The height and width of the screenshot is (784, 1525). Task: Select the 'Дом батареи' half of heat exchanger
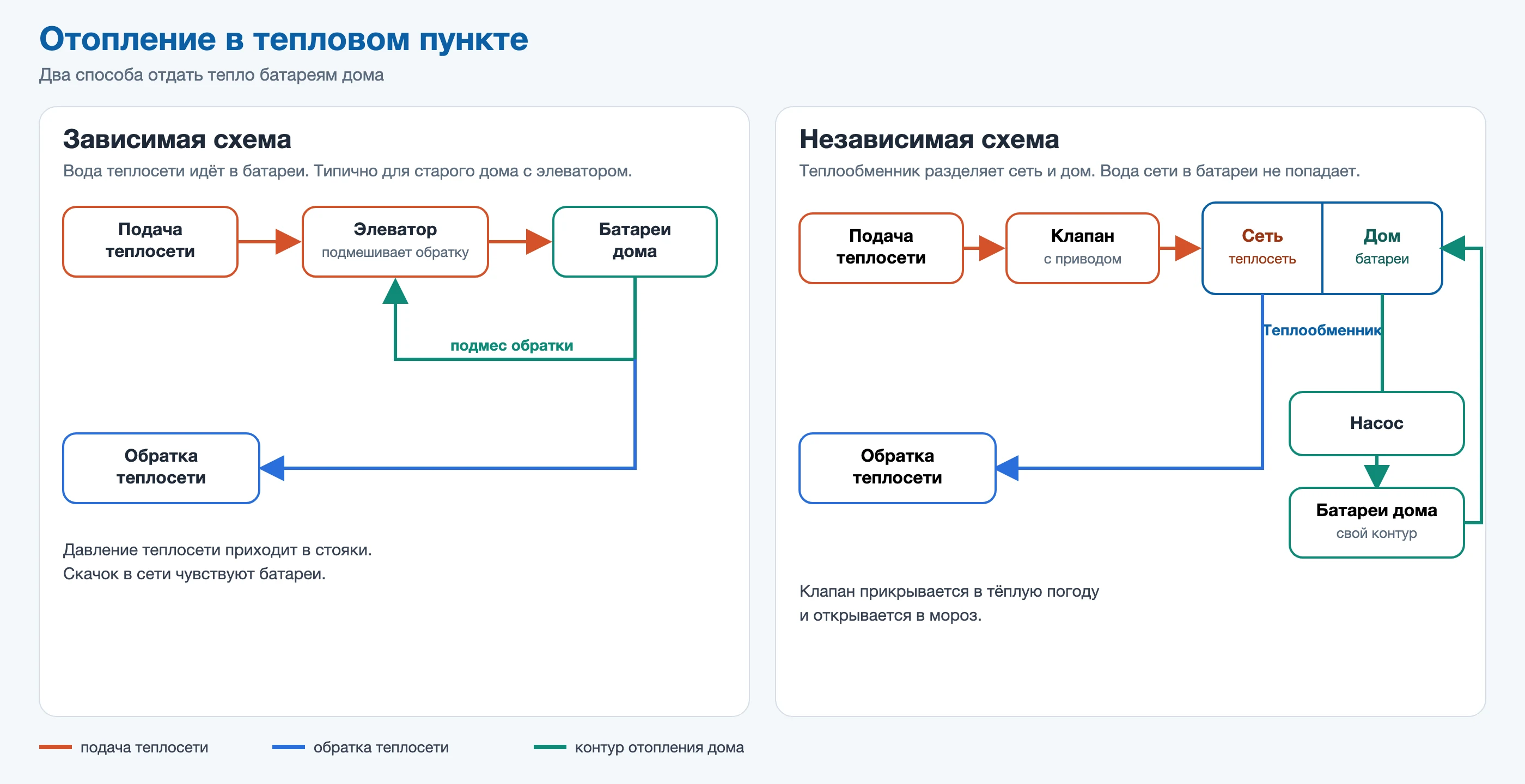tap(1382, 248)
